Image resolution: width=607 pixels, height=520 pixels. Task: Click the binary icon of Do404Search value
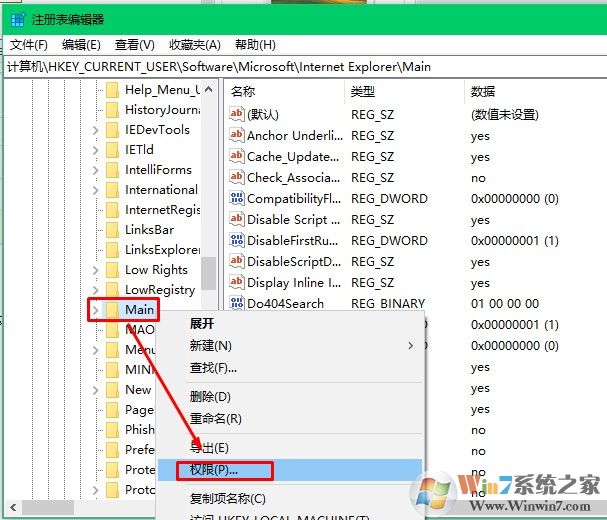[237, 303]
